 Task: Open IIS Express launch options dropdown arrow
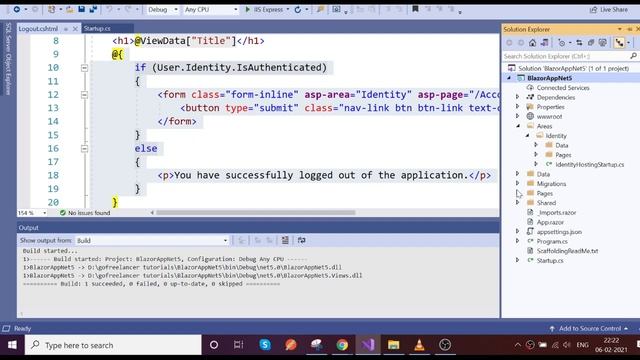pyautogui.click(x=288, y=9)
